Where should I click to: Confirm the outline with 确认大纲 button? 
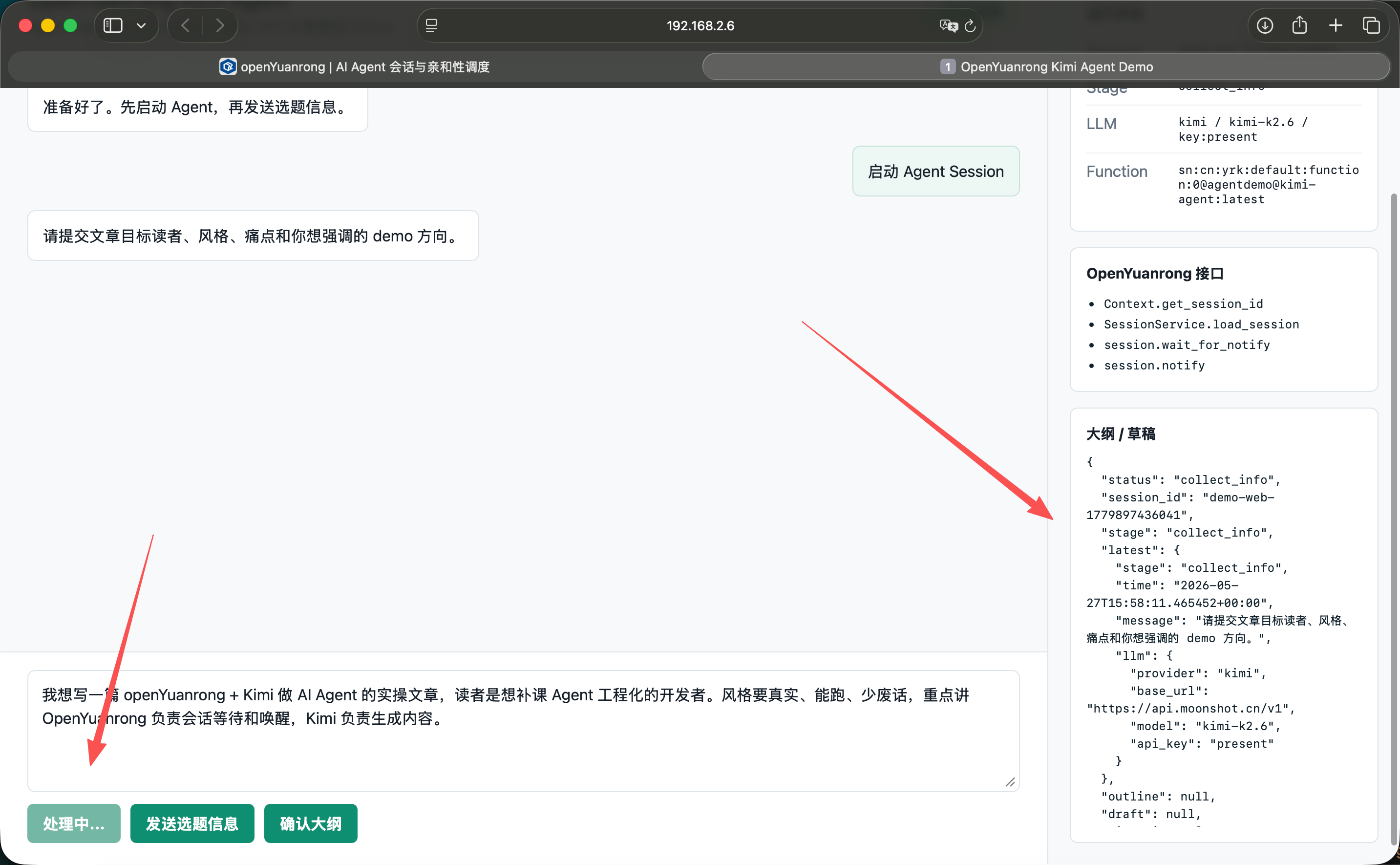click(310, 823)
